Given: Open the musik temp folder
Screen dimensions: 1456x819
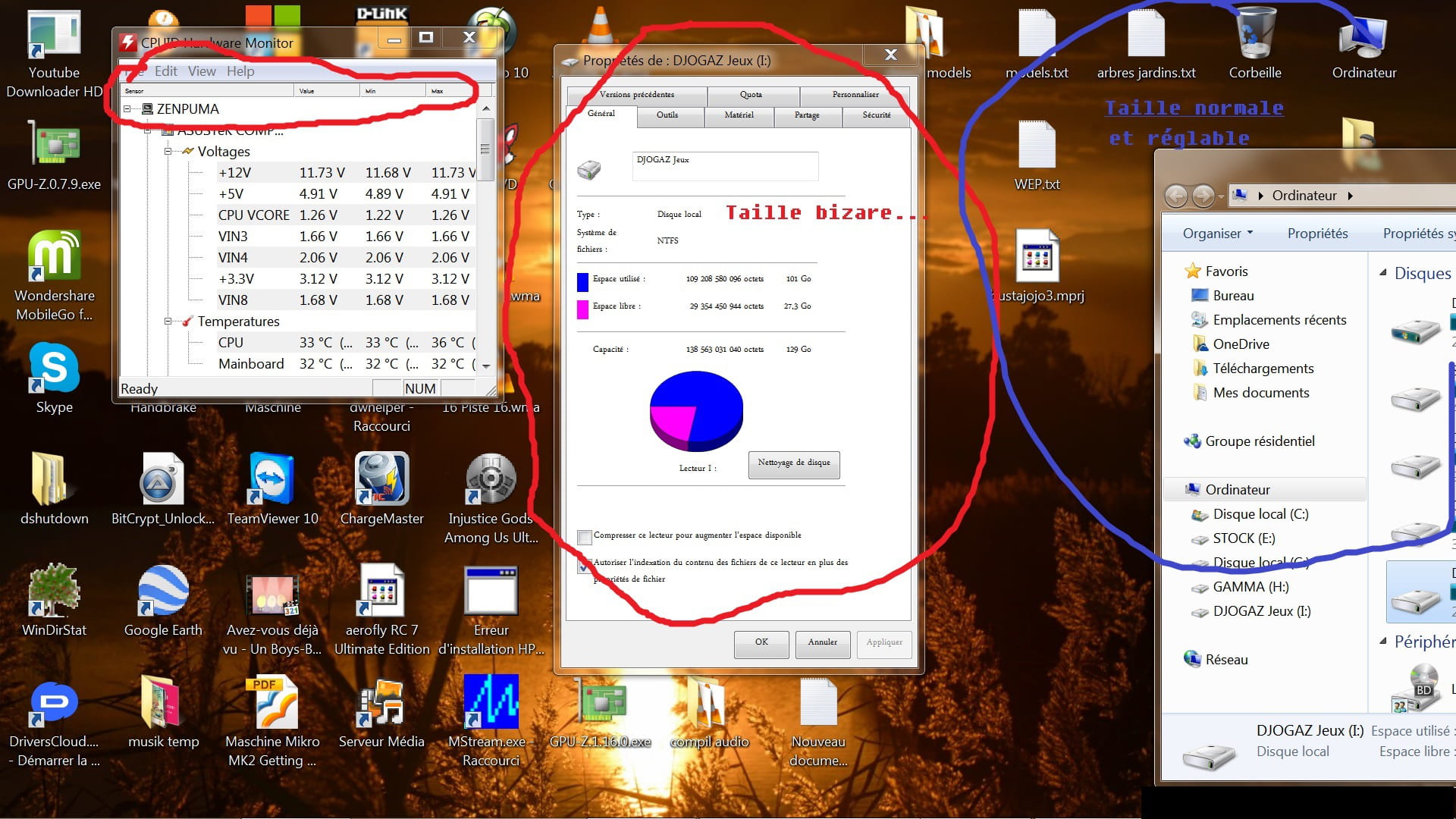Looking at the screenshot, I should pos(163,712).
